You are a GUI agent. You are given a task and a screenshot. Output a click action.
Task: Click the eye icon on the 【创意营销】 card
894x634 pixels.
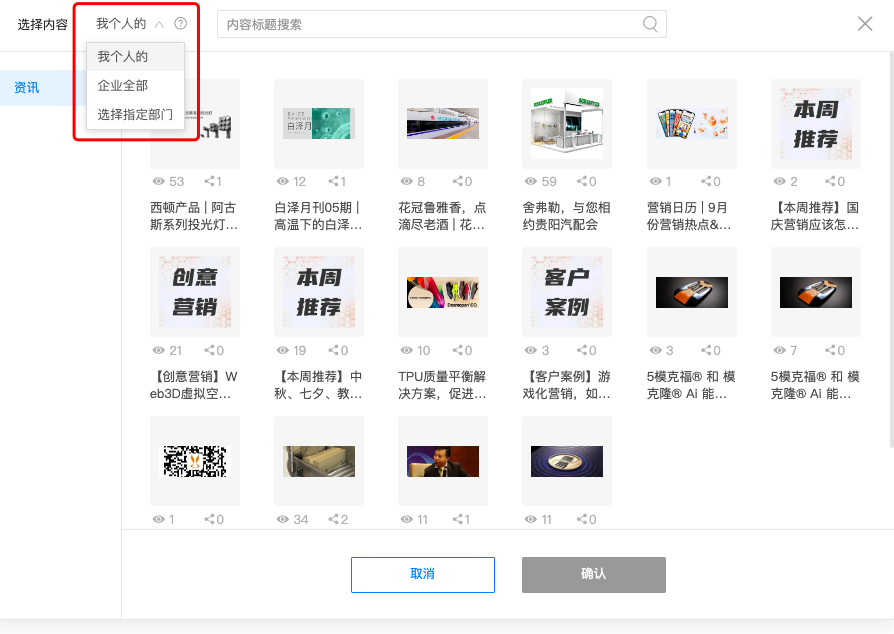click(159, 350)
